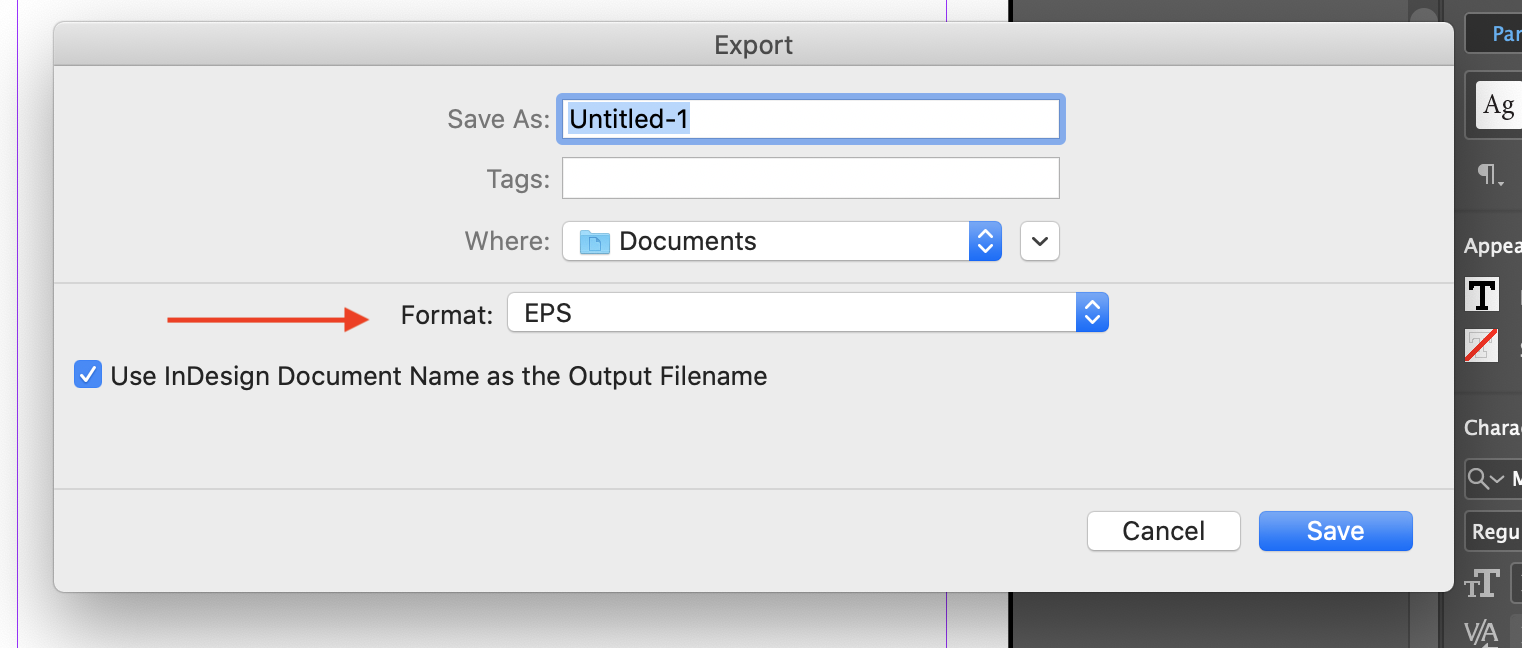Click the Save As filename field
Screen dimensions: 1522x648
coord(810,119)
